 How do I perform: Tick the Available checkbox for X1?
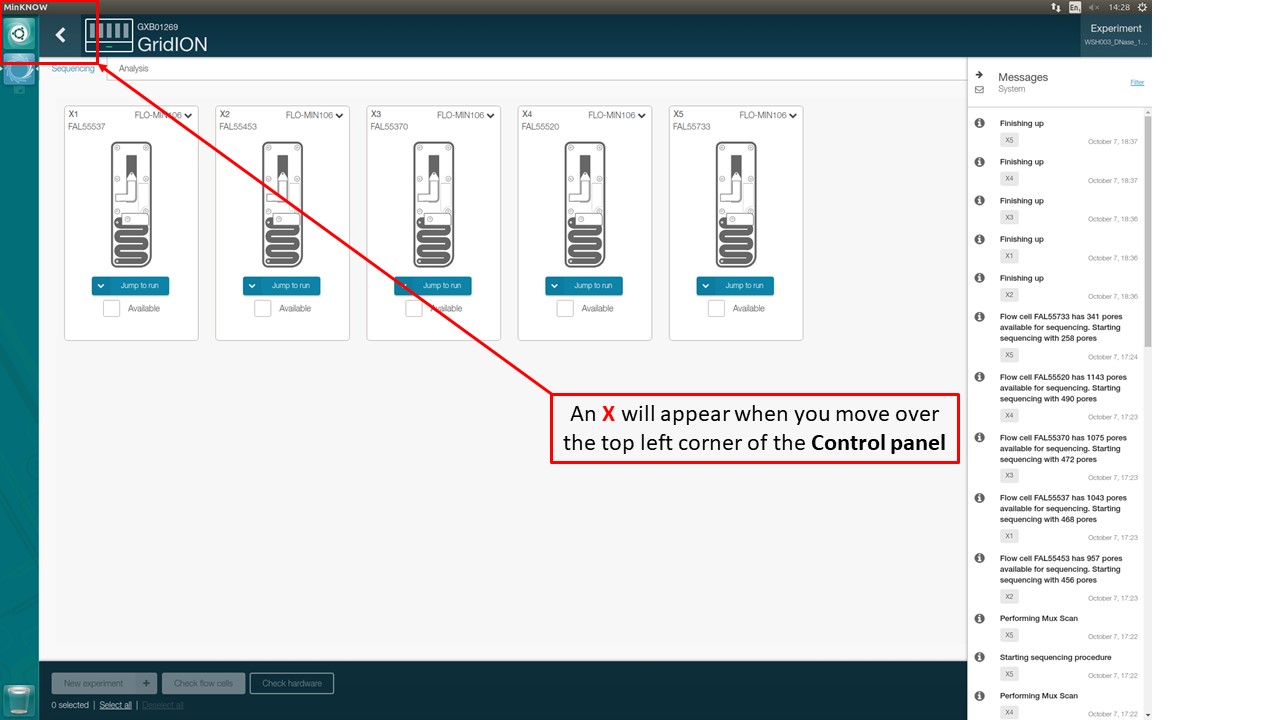pyautogui.click(x=112, y=308)
